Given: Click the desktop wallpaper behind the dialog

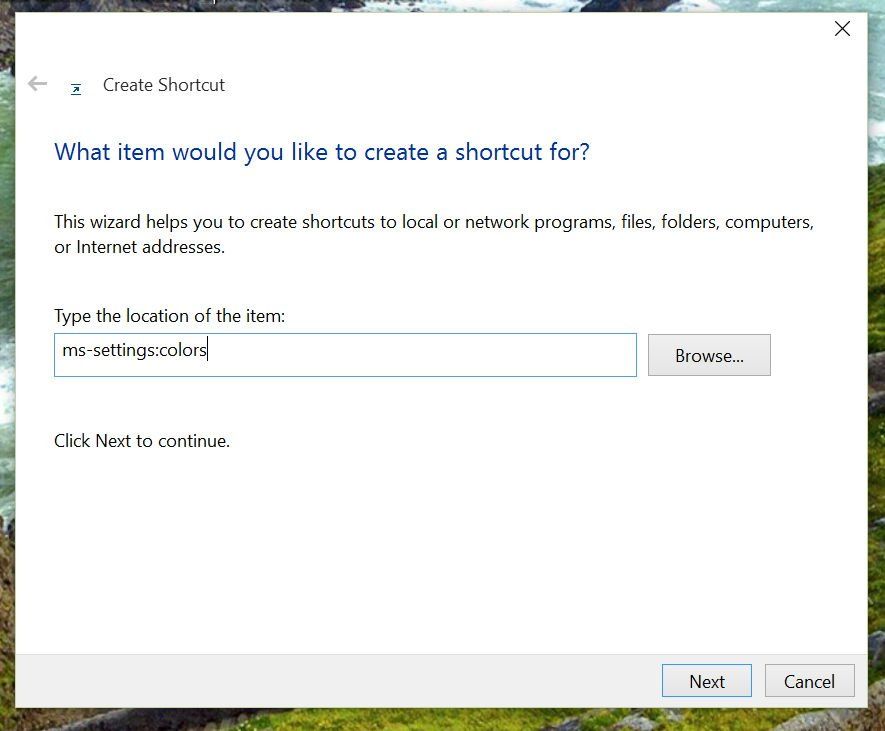Looking at the screenshot, I should point(880,400).
